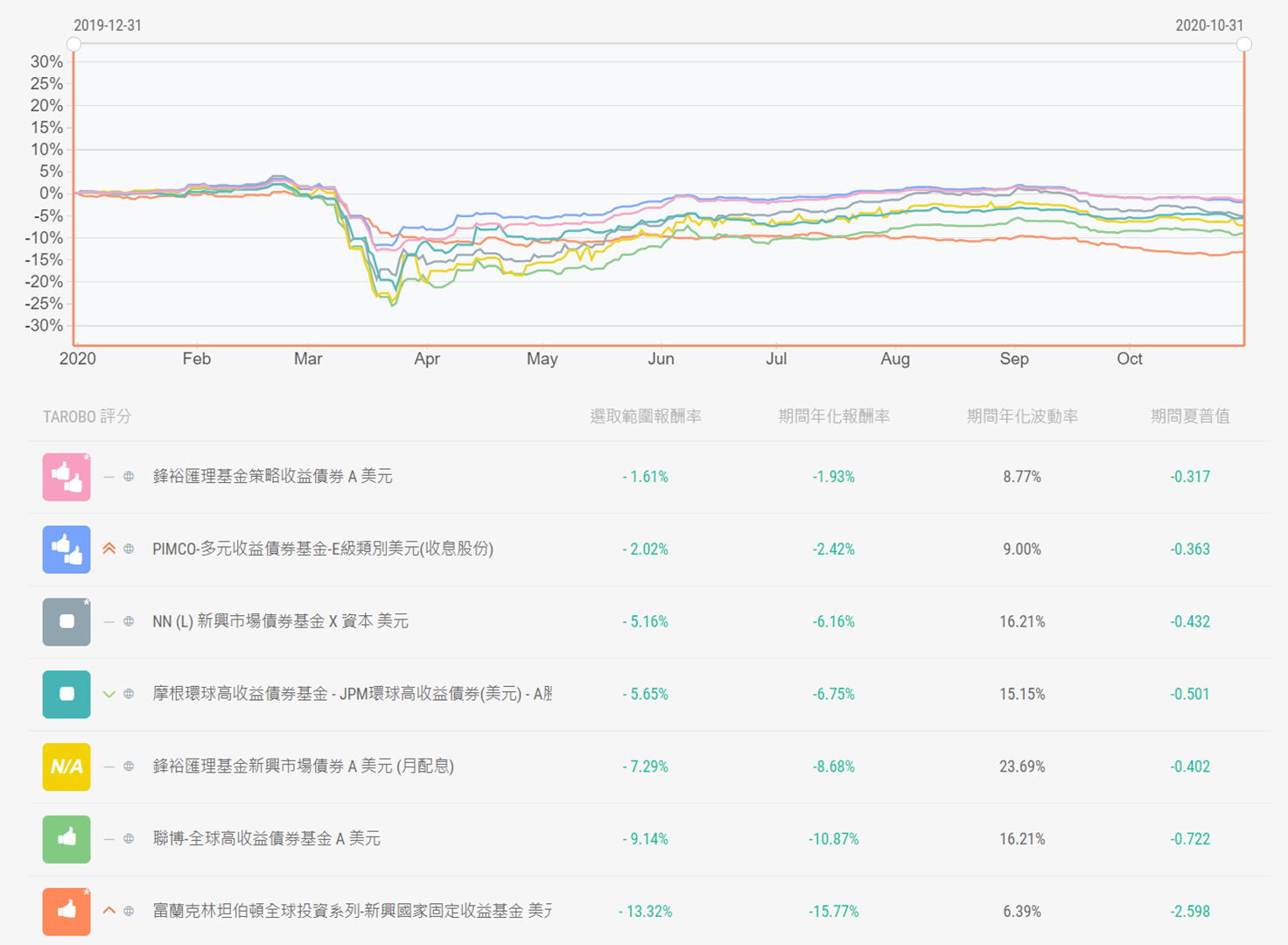Screen dimensions: 1288x945
Task: Click the yellow N/A rating badge
Action: pyautogui.click(x=66, y=766)
